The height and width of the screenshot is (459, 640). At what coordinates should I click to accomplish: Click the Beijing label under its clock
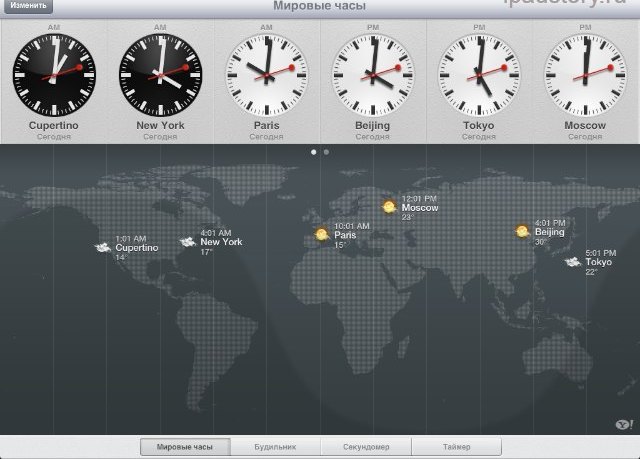373,126
